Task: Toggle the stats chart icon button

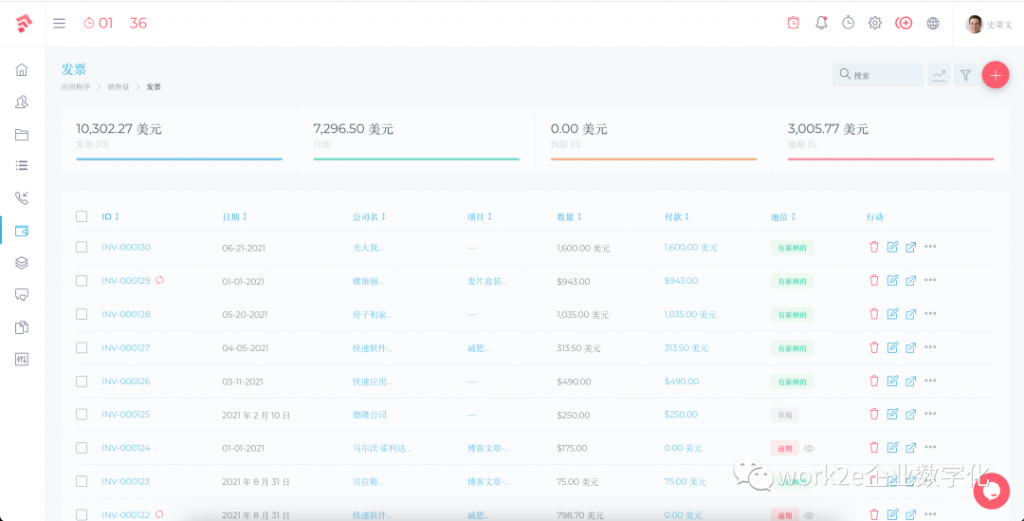Action: [x=939, y=75]
